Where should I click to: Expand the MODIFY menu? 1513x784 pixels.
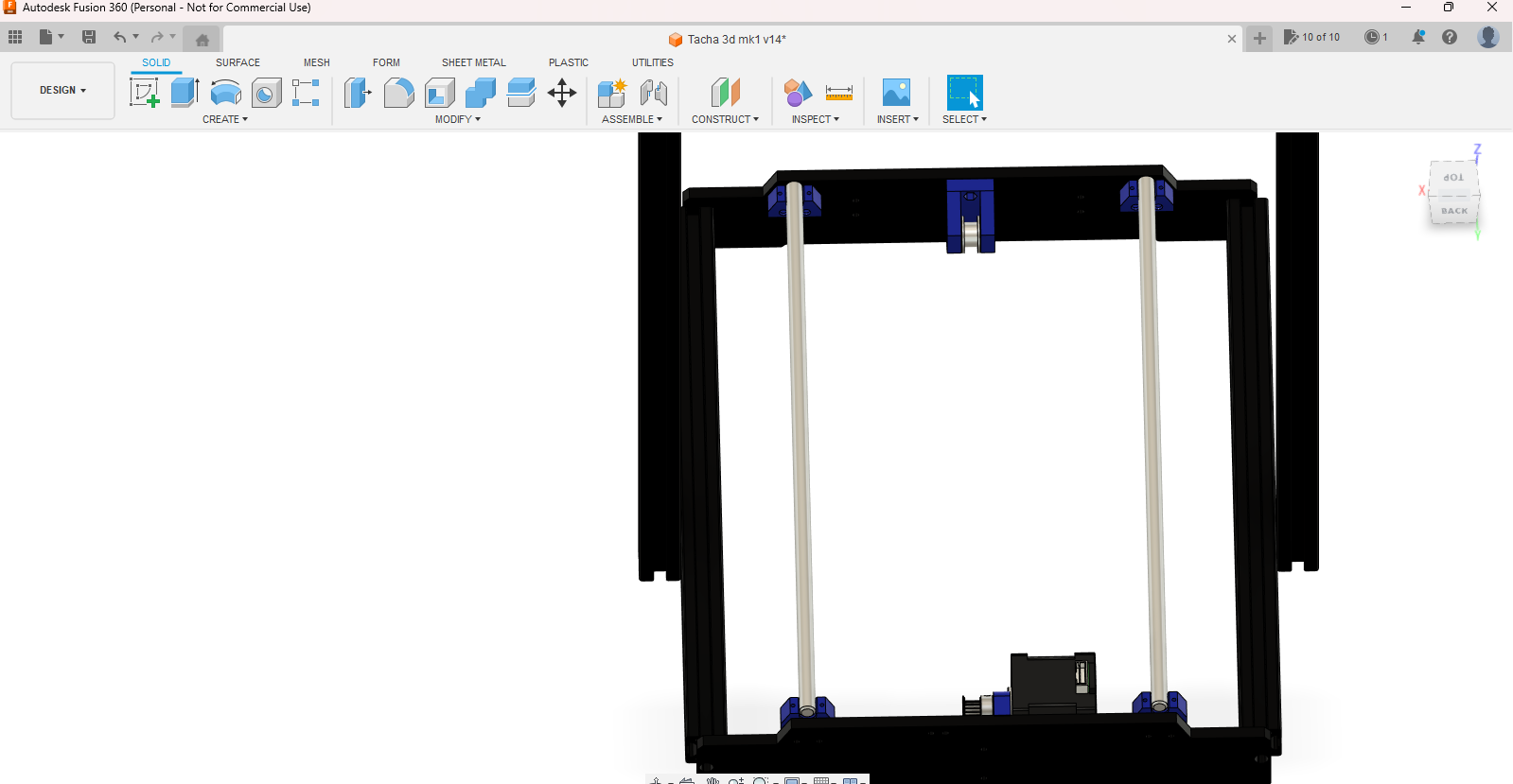pos(458,119)
